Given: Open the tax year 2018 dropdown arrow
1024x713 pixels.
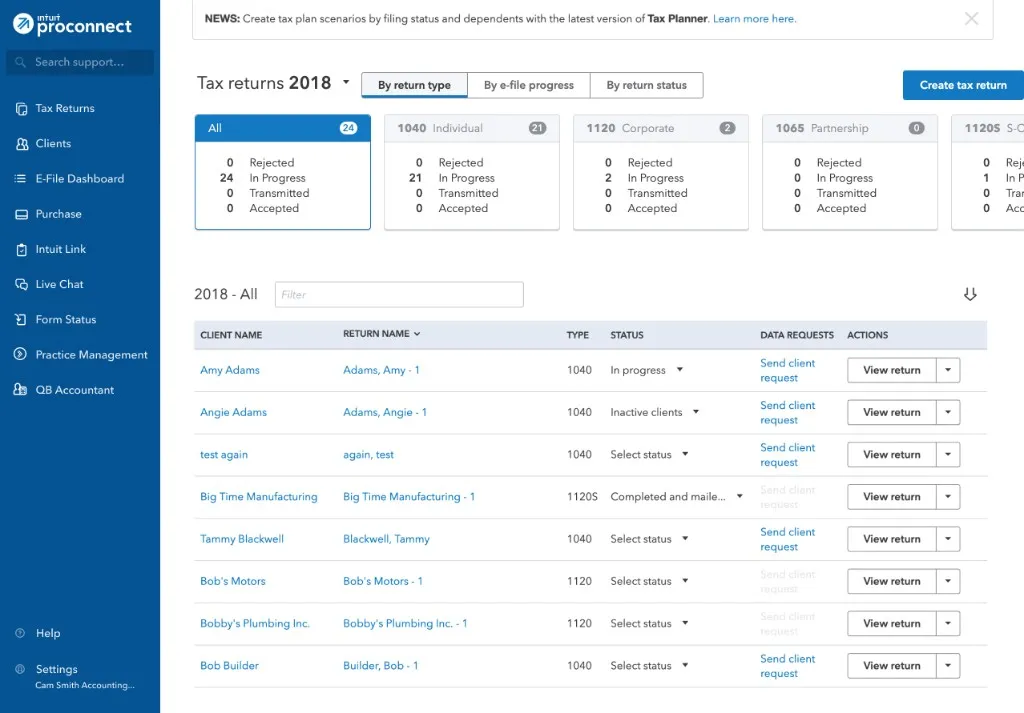Looking at the screenshot, I should 346,82.
